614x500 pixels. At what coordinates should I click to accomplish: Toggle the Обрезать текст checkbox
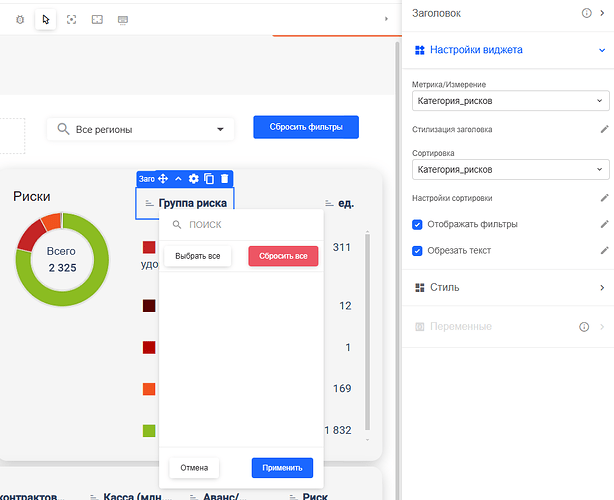coord(418,250)
